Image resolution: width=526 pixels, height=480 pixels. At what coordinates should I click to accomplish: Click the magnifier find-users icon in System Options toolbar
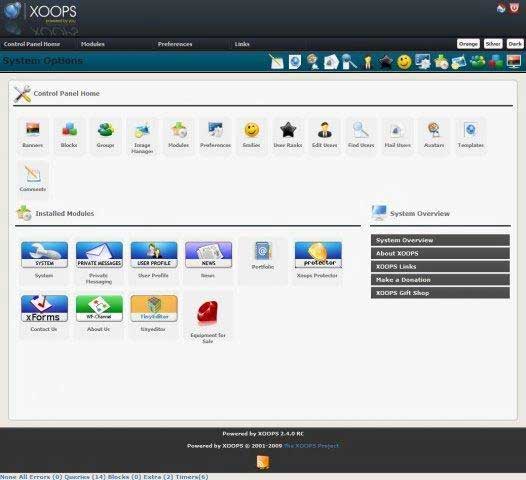click(x=349, y=62)
